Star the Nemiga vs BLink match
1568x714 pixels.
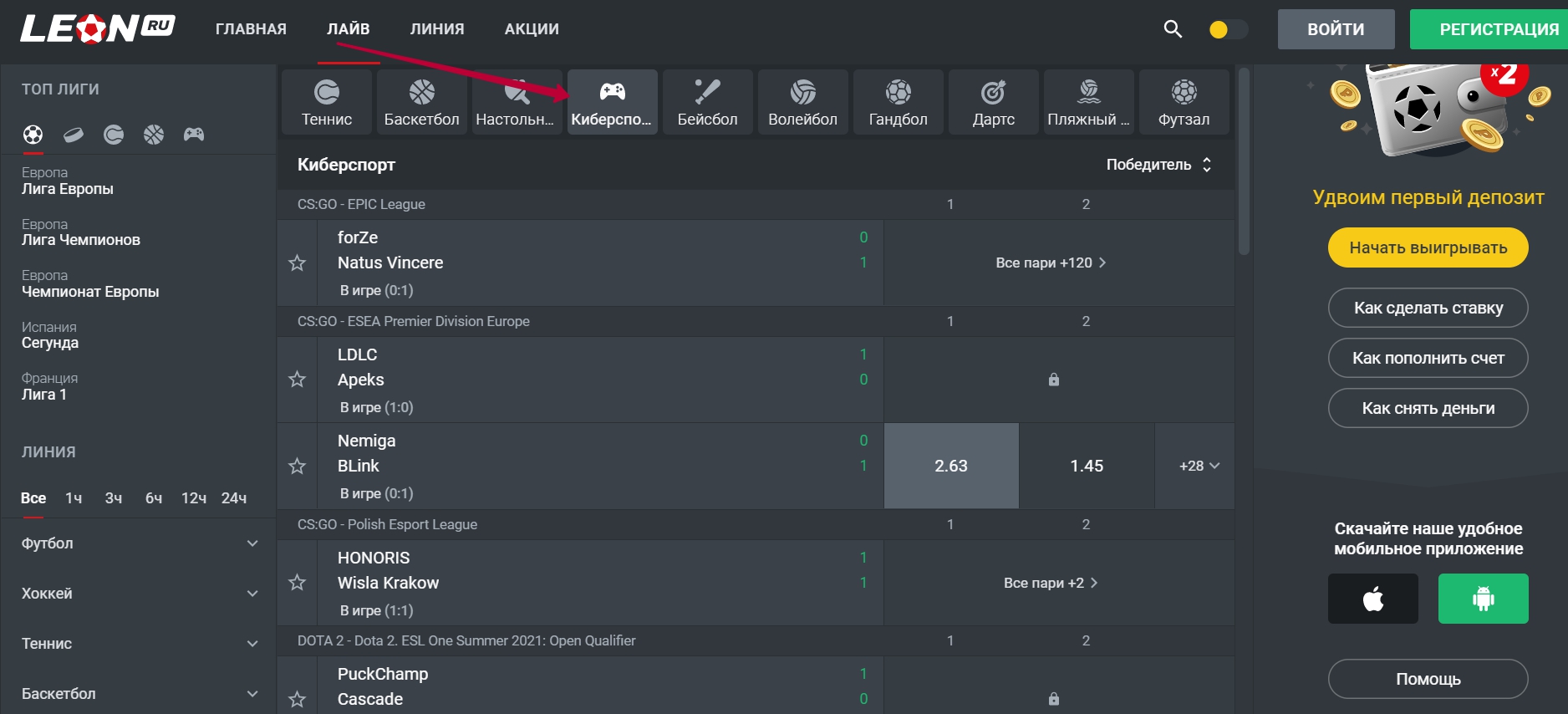tap(297, 467)
